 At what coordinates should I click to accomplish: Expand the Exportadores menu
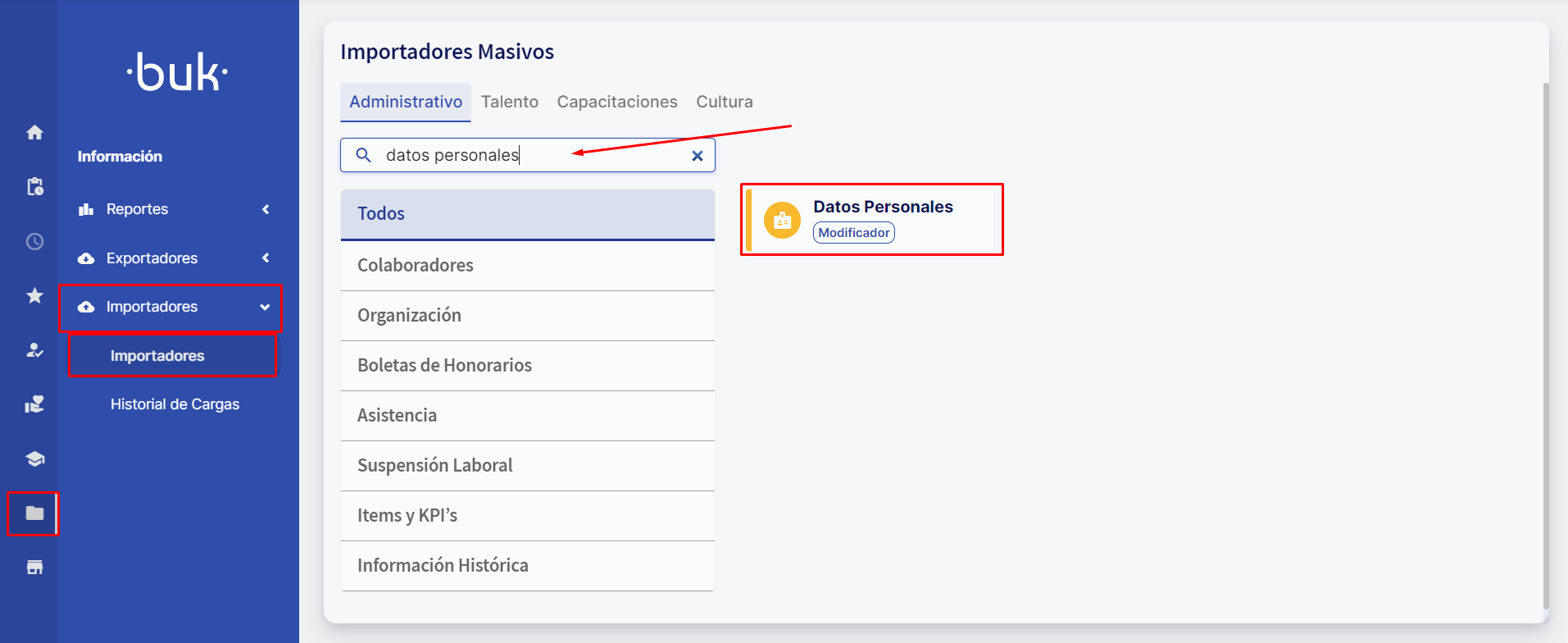point(174,258)
